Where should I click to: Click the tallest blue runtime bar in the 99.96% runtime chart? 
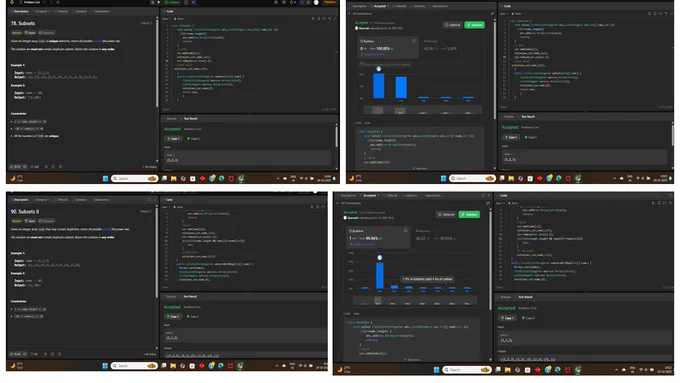tap(379, 275)
